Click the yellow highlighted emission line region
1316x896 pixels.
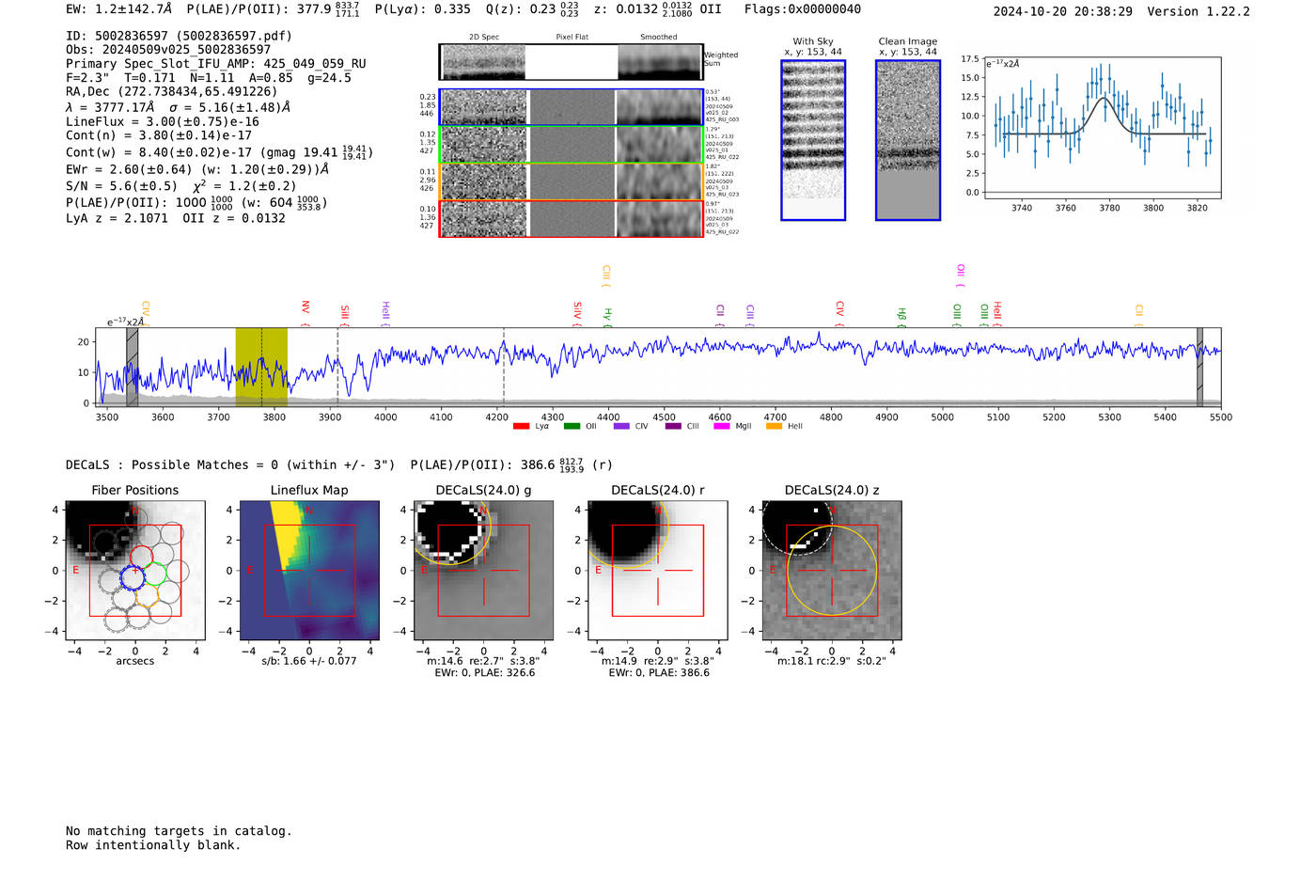(x=261, y=367)
